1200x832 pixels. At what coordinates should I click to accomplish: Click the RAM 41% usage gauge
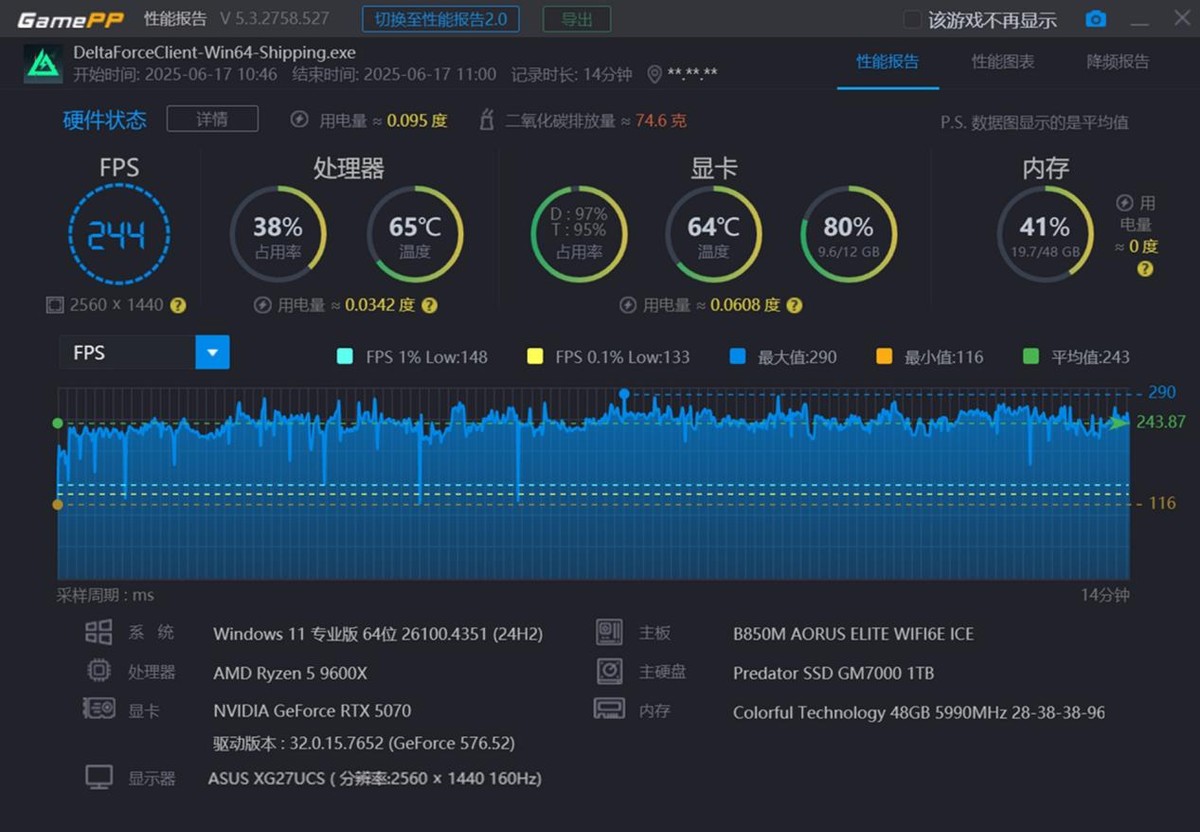pos(1045,235)
